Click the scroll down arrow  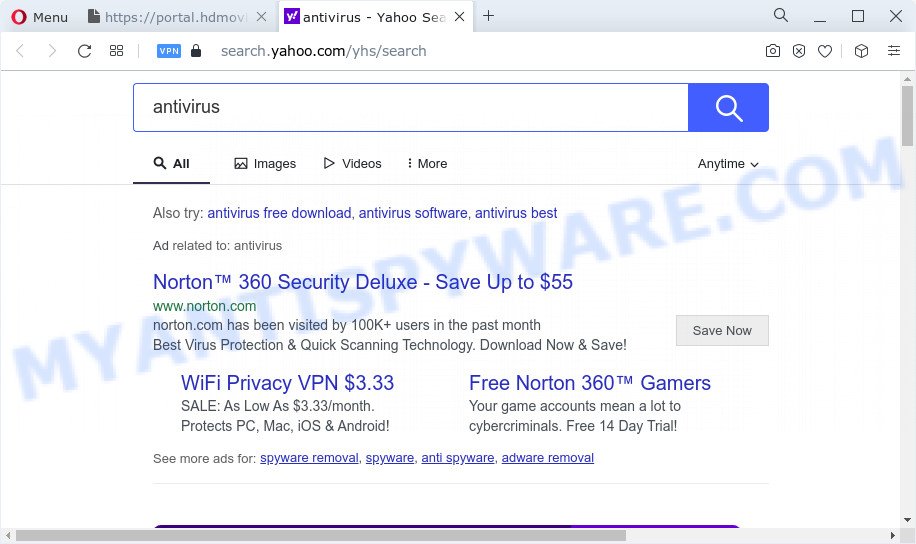[x=907, y=520]
